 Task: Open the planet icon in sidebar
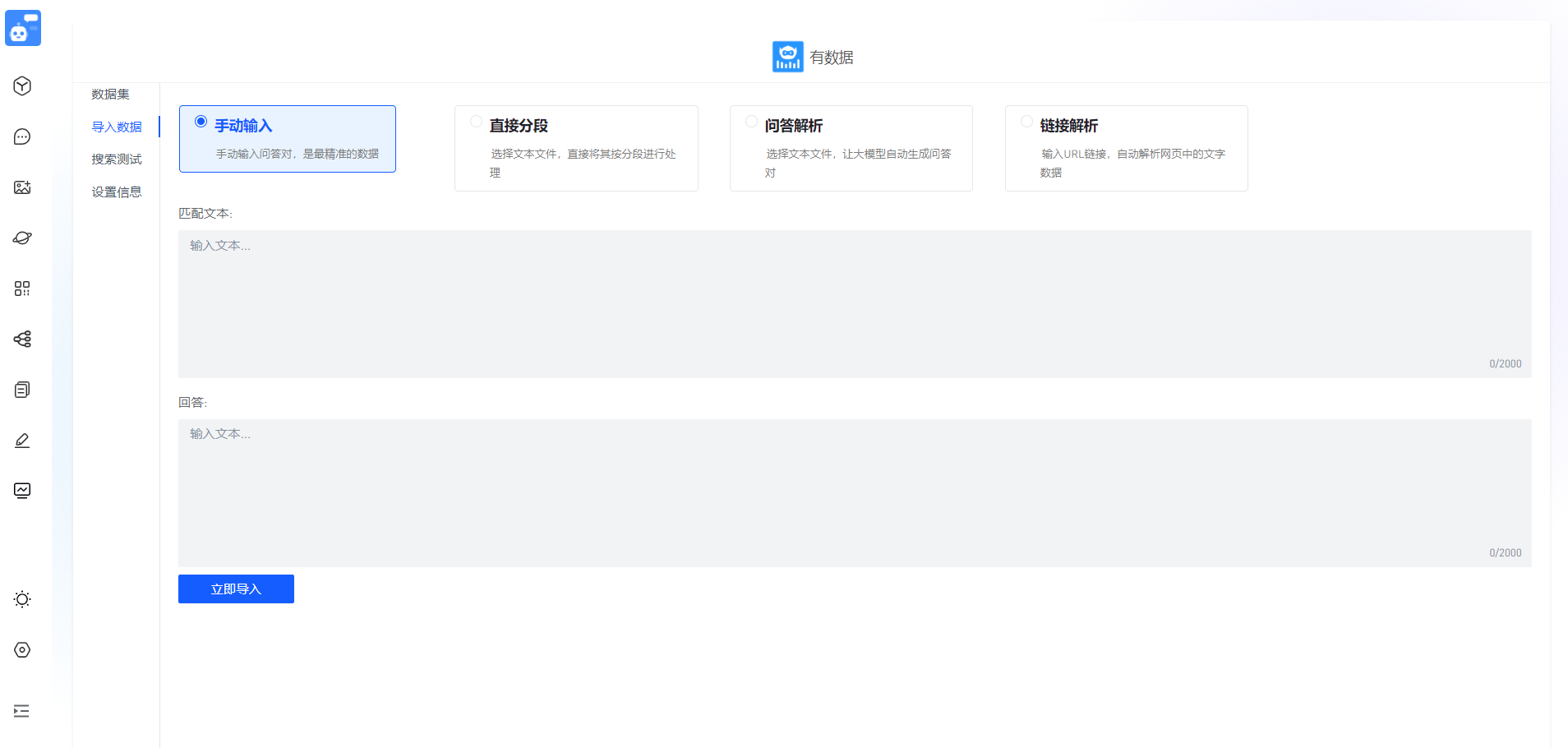click(22, 238)
